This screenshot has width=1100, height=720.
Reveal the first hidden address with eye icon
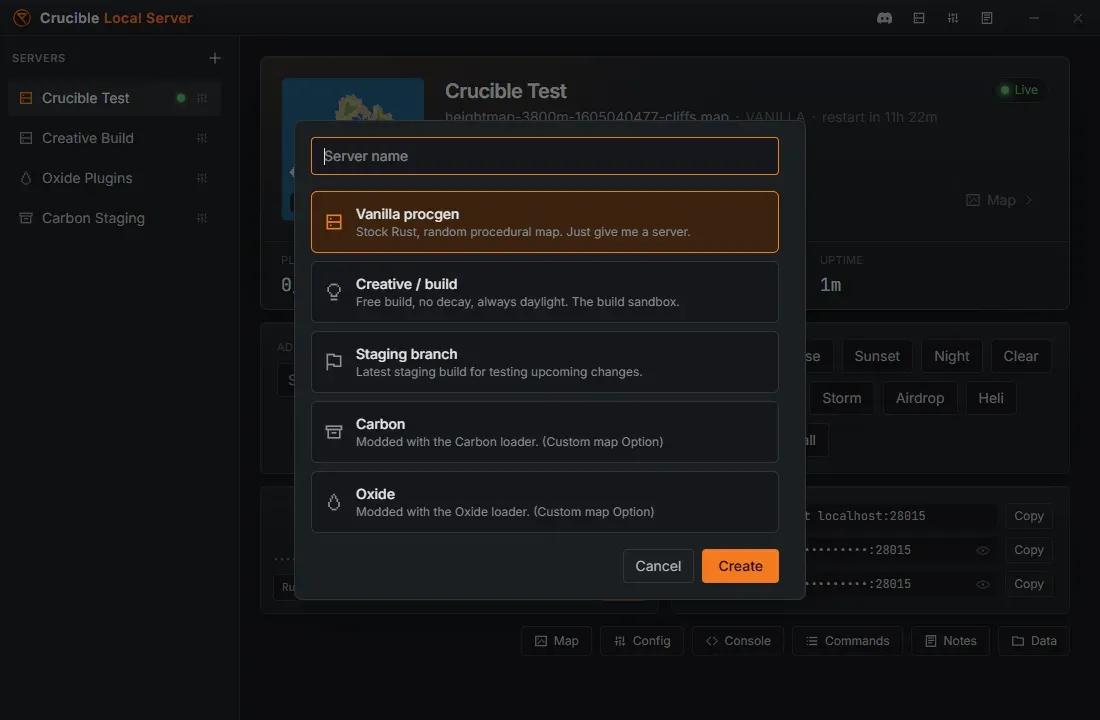(x=983, y=550)
